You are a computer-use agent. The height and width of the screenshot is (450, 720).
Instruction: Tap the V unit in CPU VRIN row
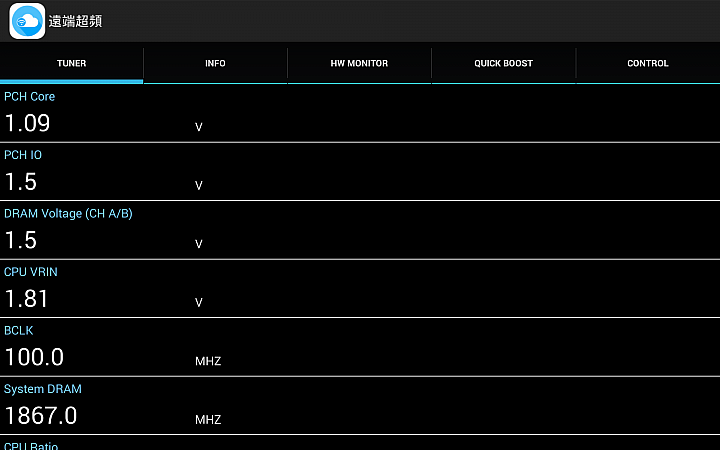(198, 303)
